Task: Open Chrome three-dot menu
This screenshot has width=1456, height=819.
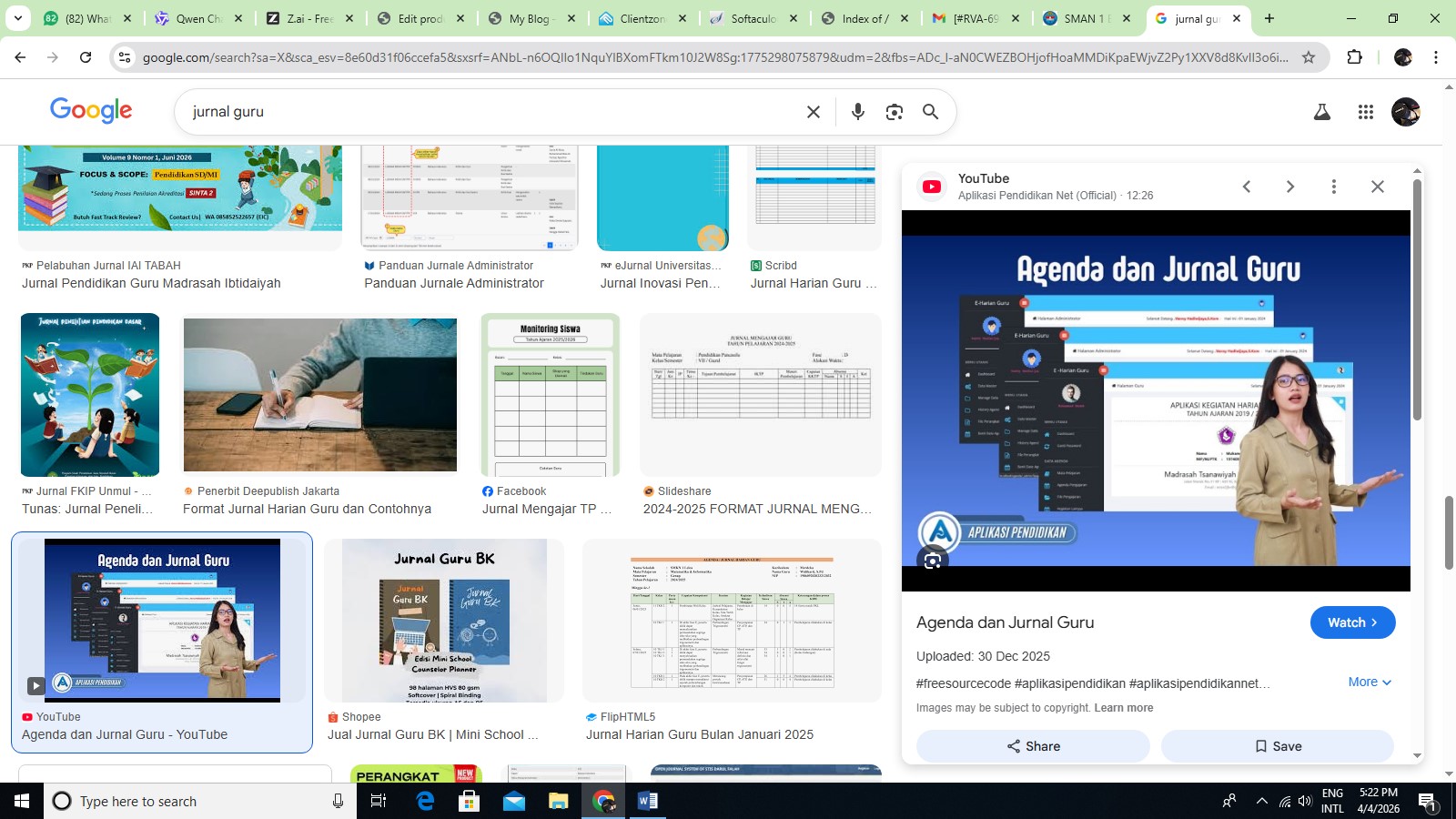Action: pos(1436,57)
